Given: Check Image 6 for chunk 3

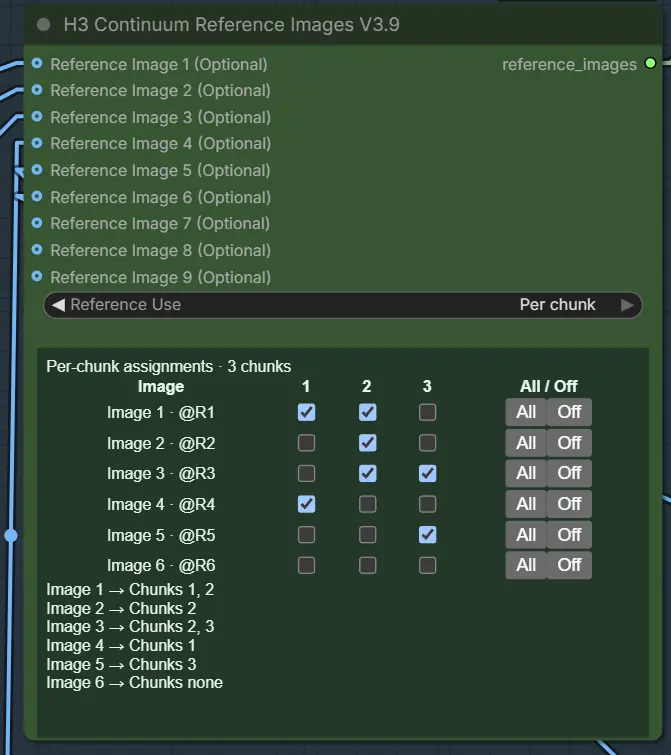Looking at the screenshot, I should [427, 565].
